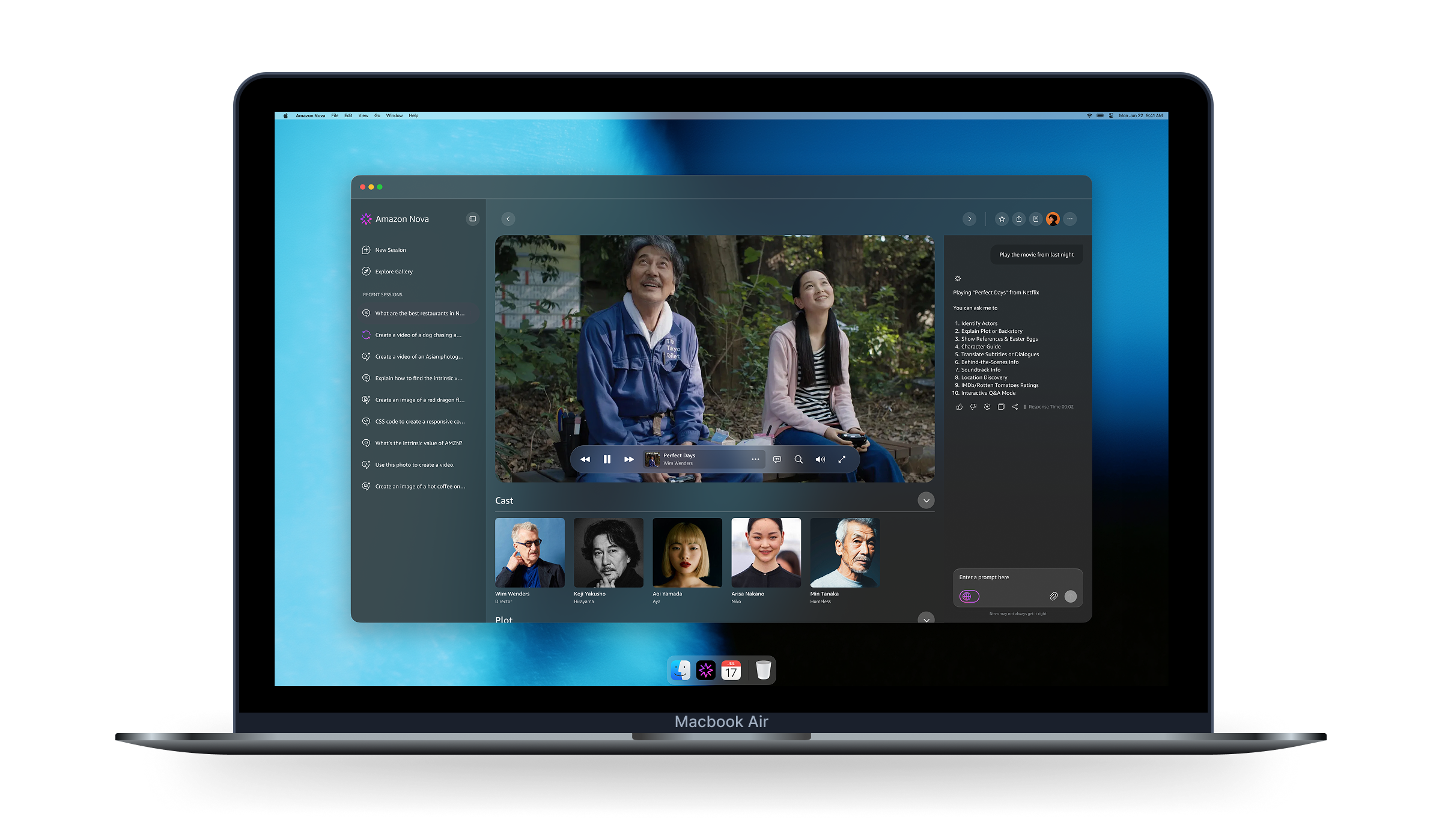This screenshot has width=1442, height=840.
Task: Open the Calendar app in the dock
Action: click(731, 670)
